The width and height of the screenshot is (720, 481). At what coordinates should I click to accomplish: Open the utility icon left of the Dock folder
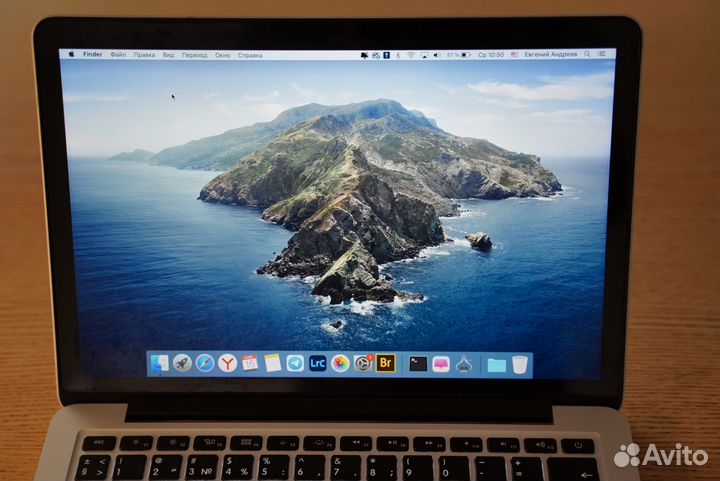click(x=464, y=364)
